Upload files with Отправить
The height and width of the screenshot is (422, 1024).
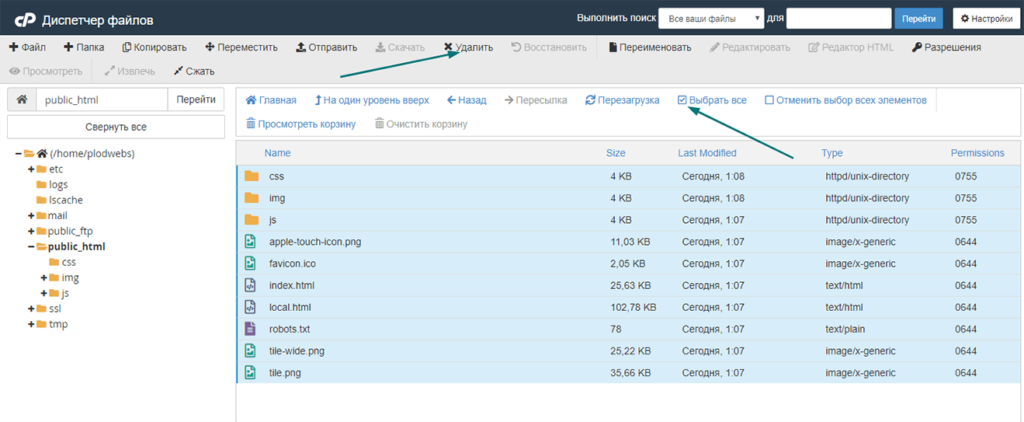pos(327,47)
